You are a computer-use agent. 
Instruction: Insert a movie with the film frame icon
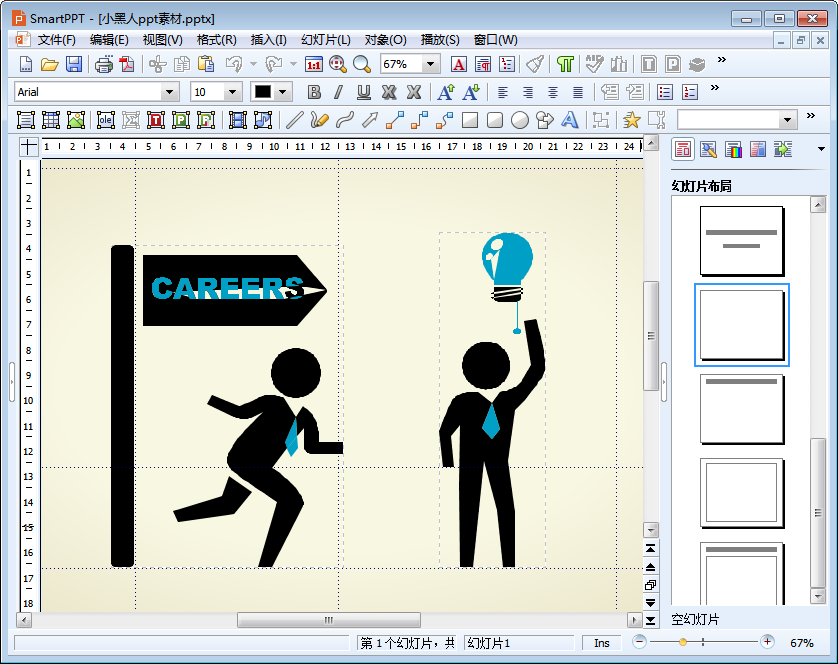click(x=238, y=120)
